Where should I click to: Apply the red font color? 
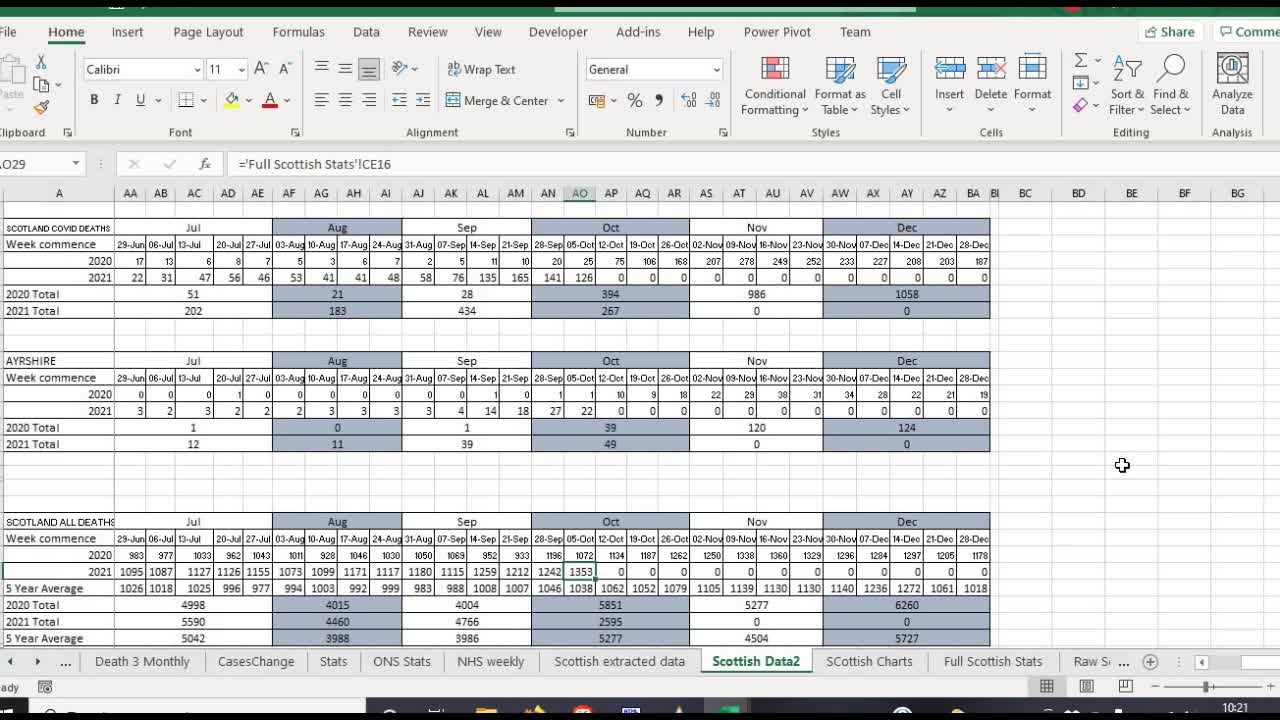tap(269, 100)
